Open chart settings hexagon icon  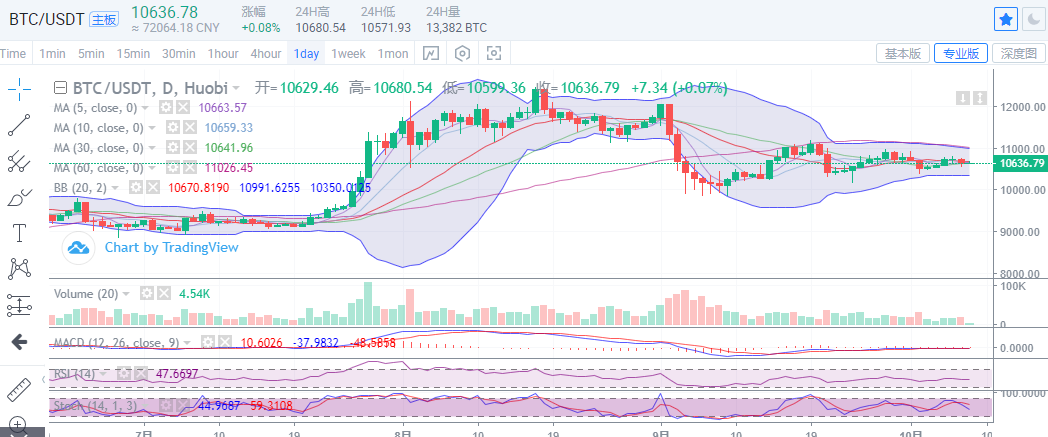point(463,53)
